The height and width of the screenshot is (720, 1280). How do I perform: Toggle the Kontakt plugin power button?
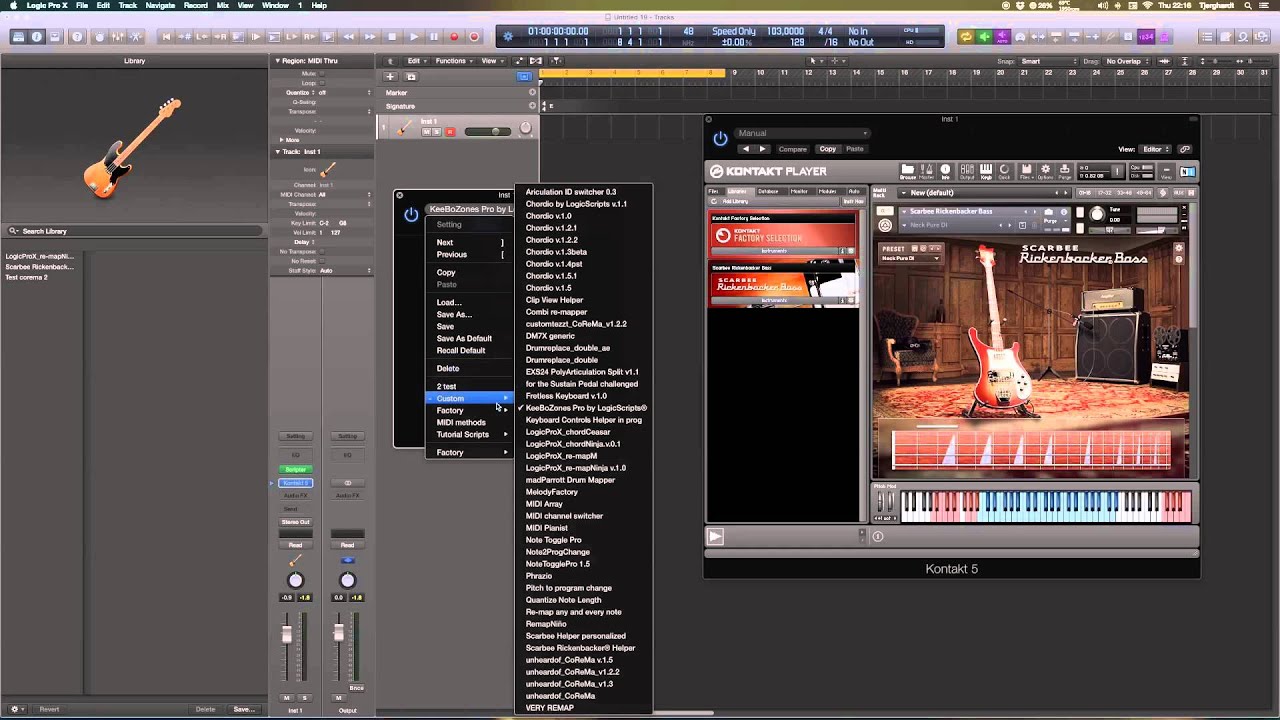(720, 140)
